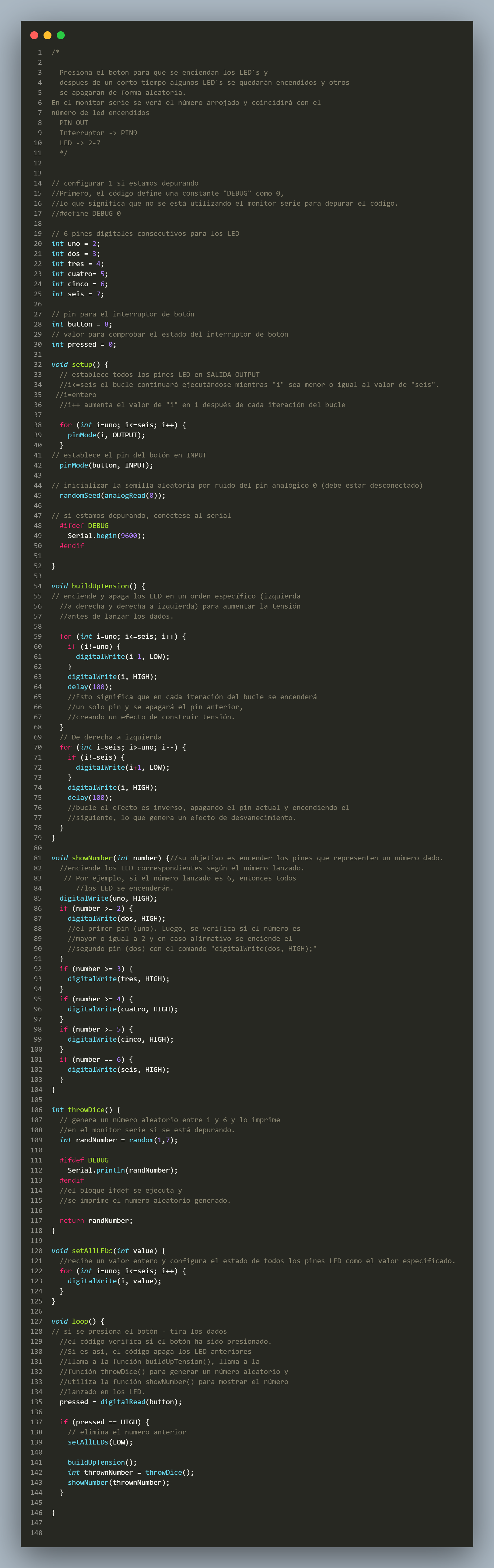Screen dimensions: 494x1568
Task: Click the "void showNumber(int number)" function header
Action: pos(107,858)
